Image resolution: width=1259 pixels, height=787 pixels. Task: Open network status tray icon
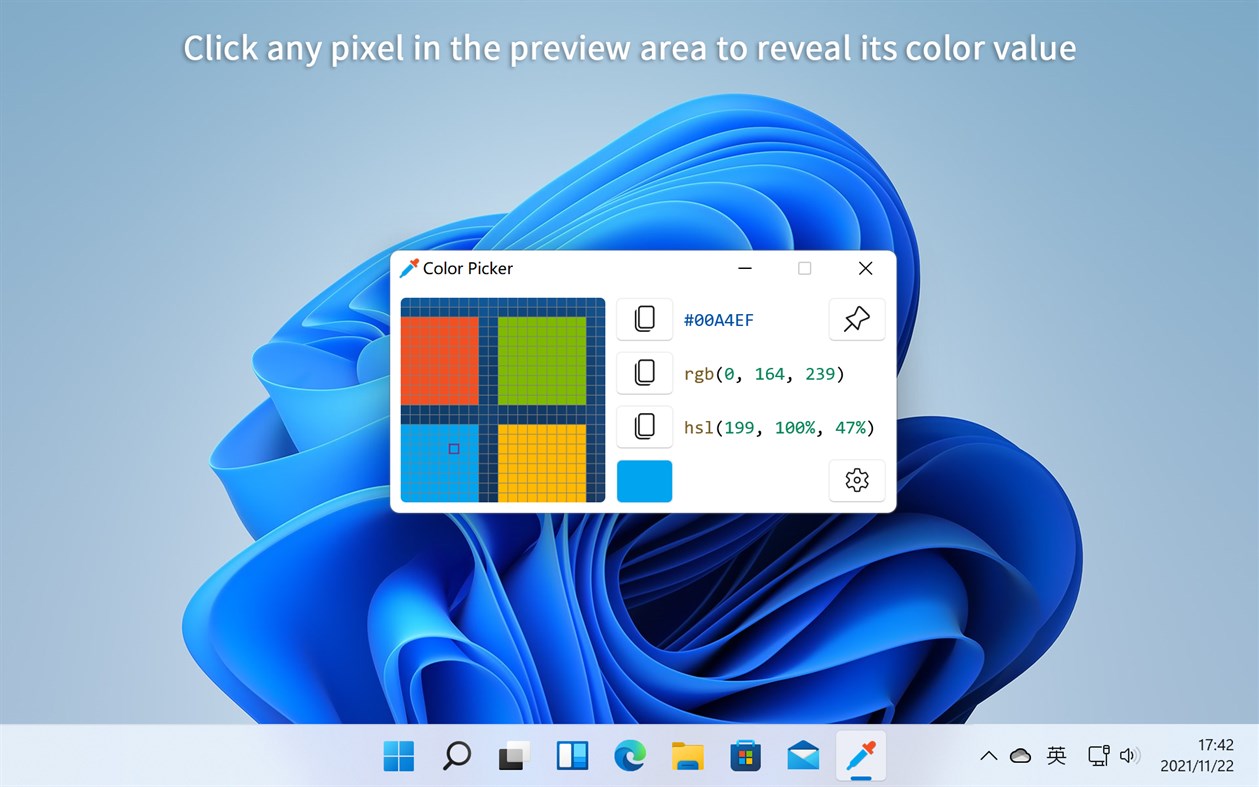1099,756
